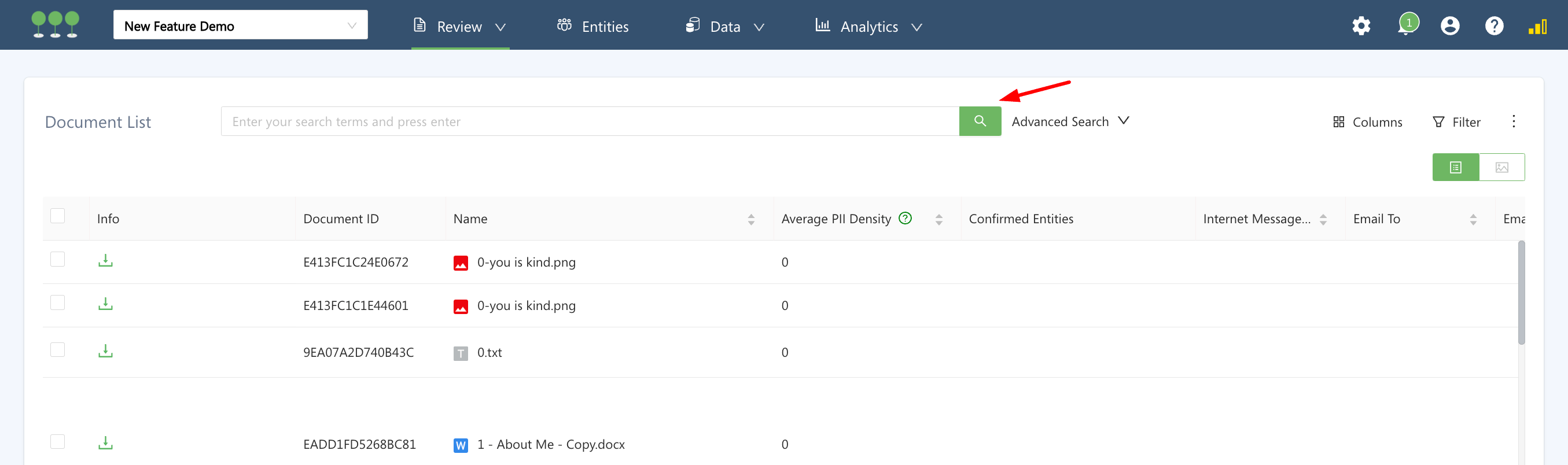Open the three-dot more options menu
The image size is (1568, 465).
click(1513, 121)
